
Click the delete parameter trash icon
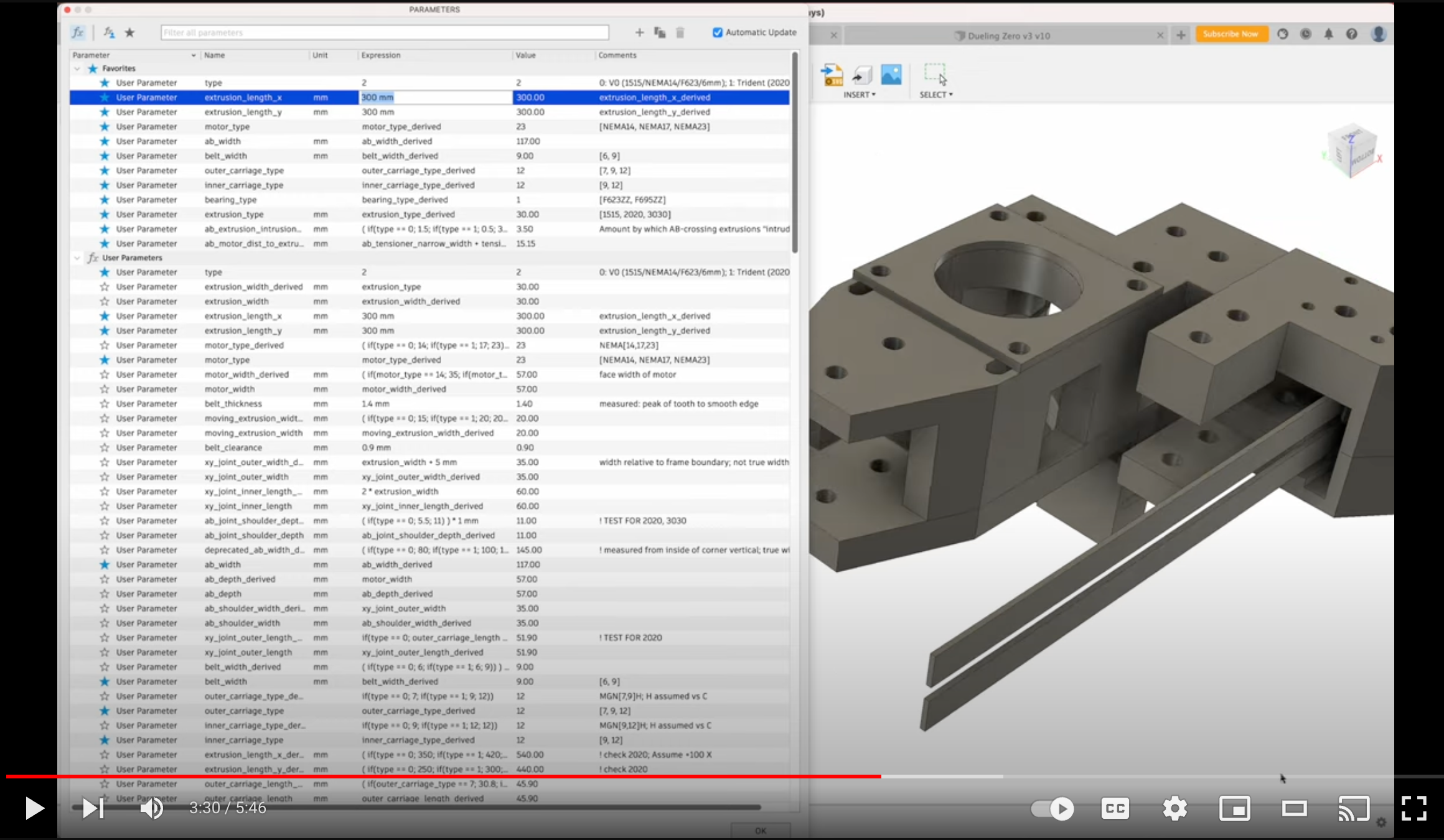(x=680, y=32)
